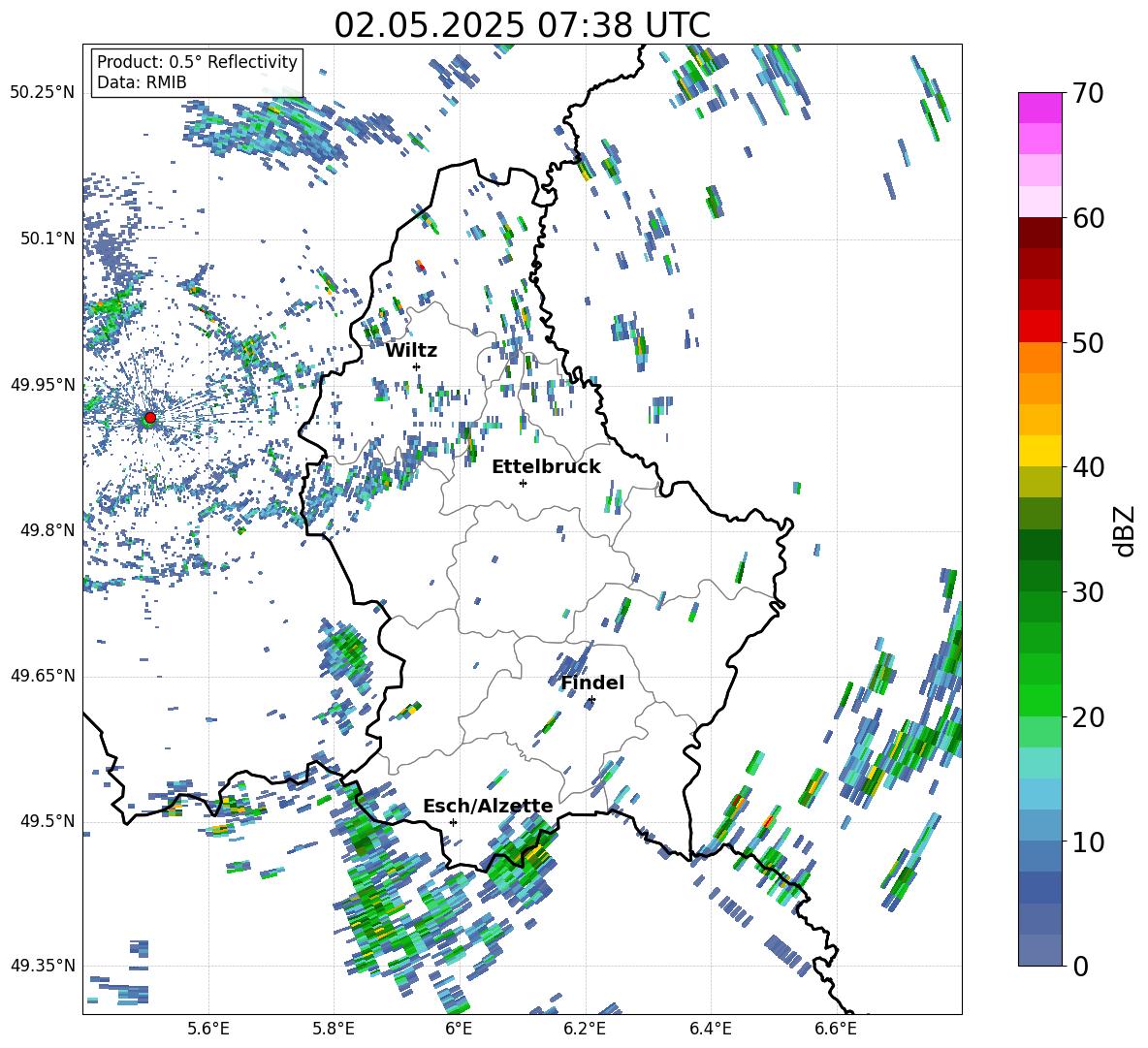Viewport: 1148px width, 1048px height.
Task: Click the 49.8°N latitude label
Action: coord(48,530)
